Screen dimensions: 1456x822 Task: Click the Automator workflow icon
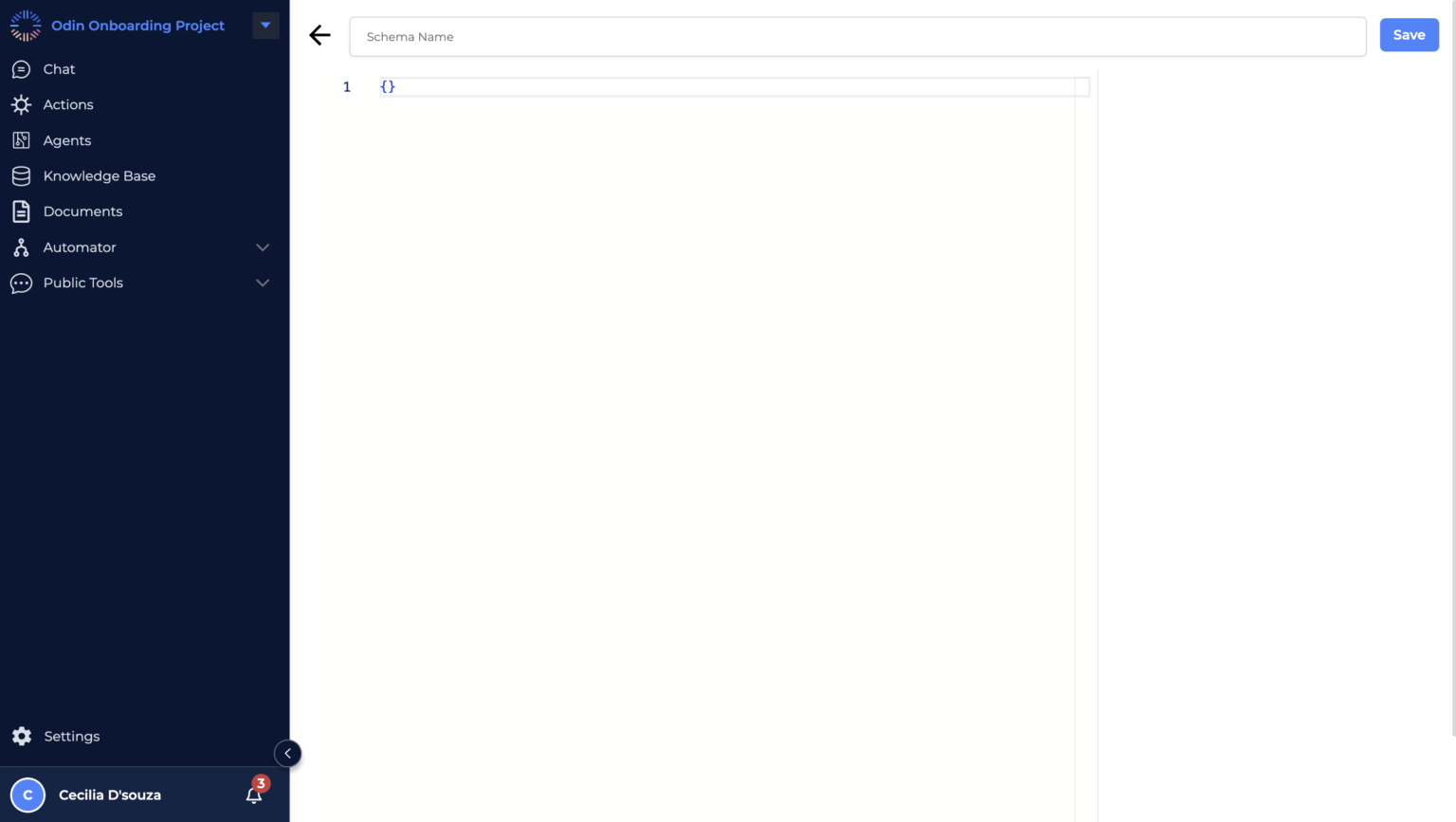pyautogui.click(x=21, y=247)
